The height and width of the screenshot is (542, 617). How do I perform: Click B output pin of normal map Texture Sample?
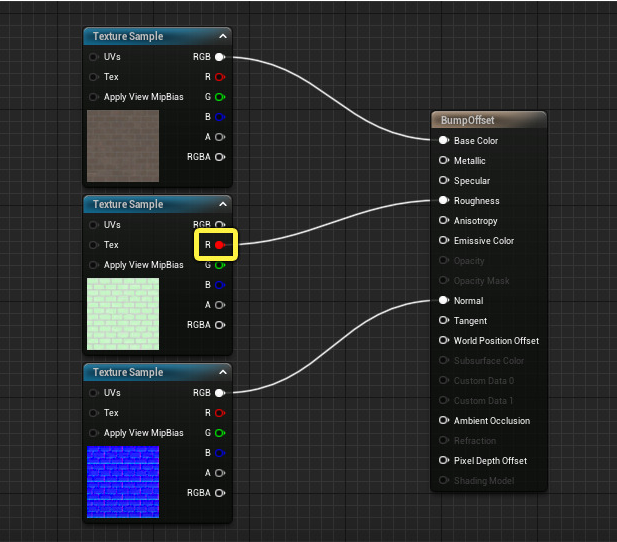tap(220, 453)
